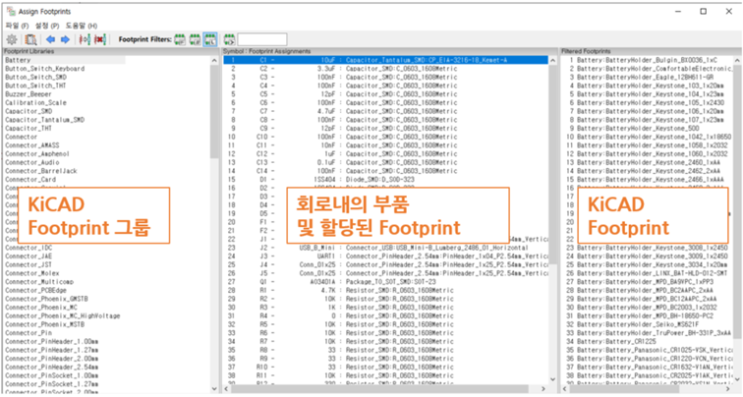Toggle filter by selected library
This screenshot has width=743, height=397.
[x=210, y=40]
